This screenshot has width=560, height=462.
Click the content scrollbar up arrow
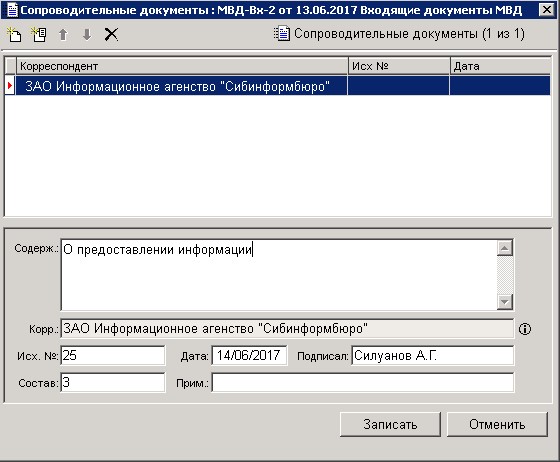tap(505, 248)
